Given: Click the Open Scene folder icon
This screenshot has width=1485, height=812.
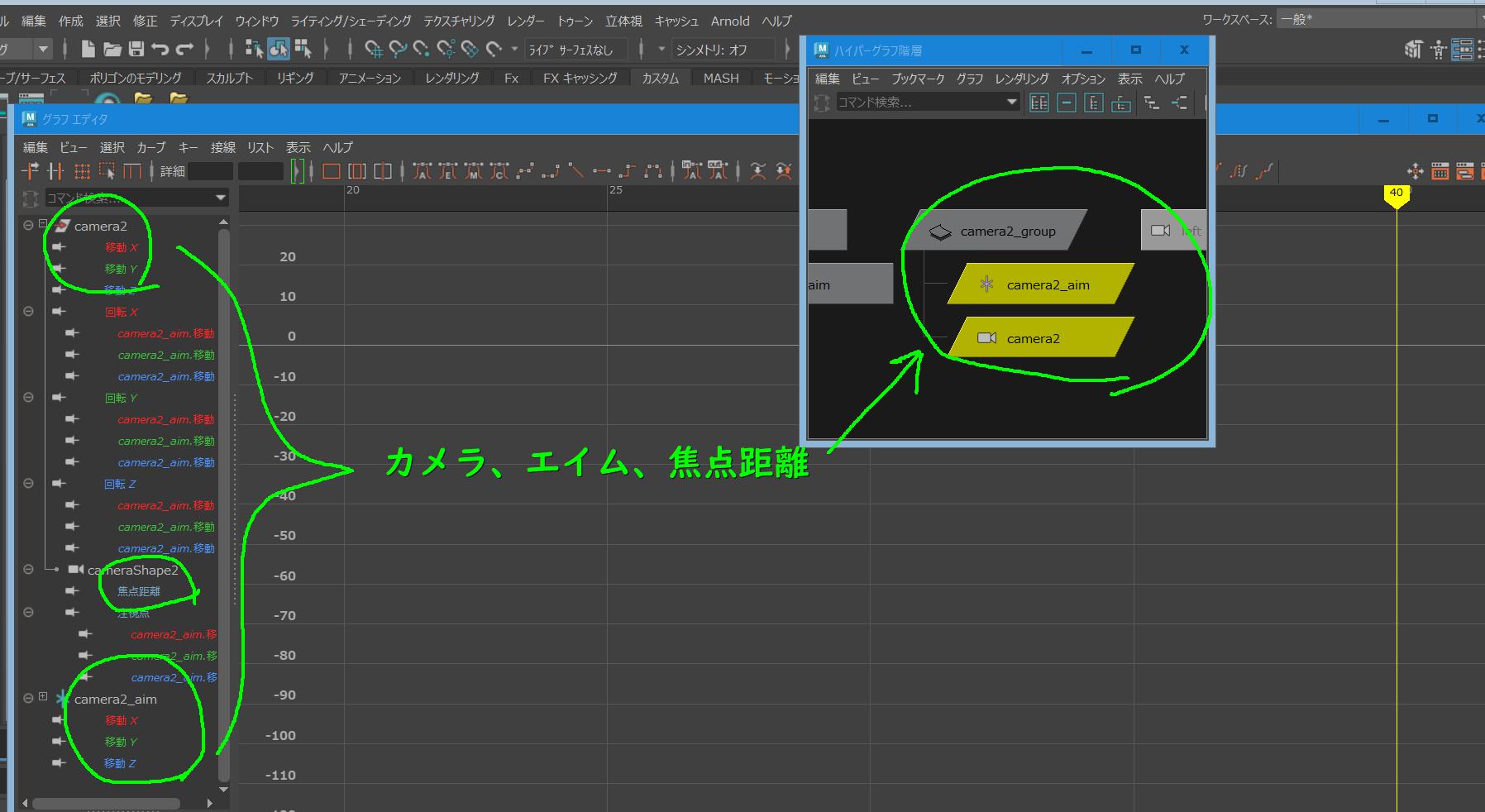Looking at the screenshot, I should click(x=112, y=50).
